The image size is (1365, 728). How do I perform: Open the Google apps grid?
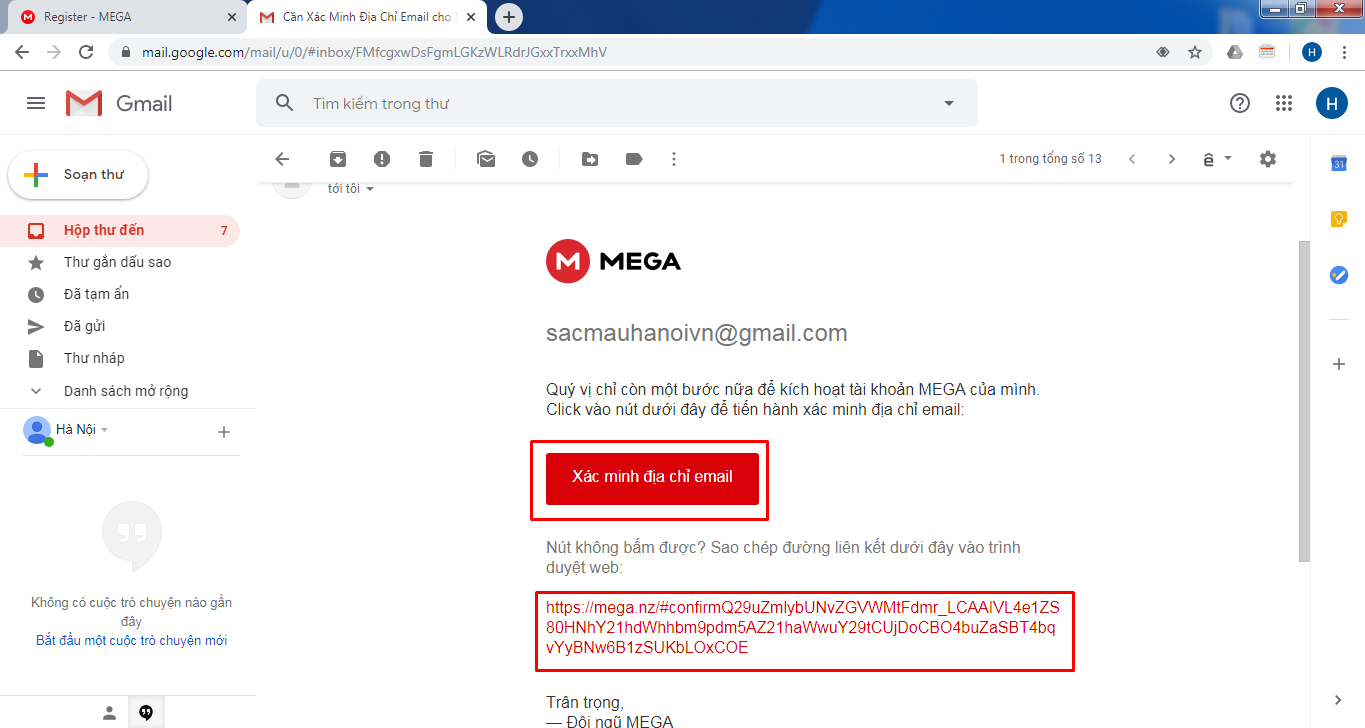(1284, 103)
